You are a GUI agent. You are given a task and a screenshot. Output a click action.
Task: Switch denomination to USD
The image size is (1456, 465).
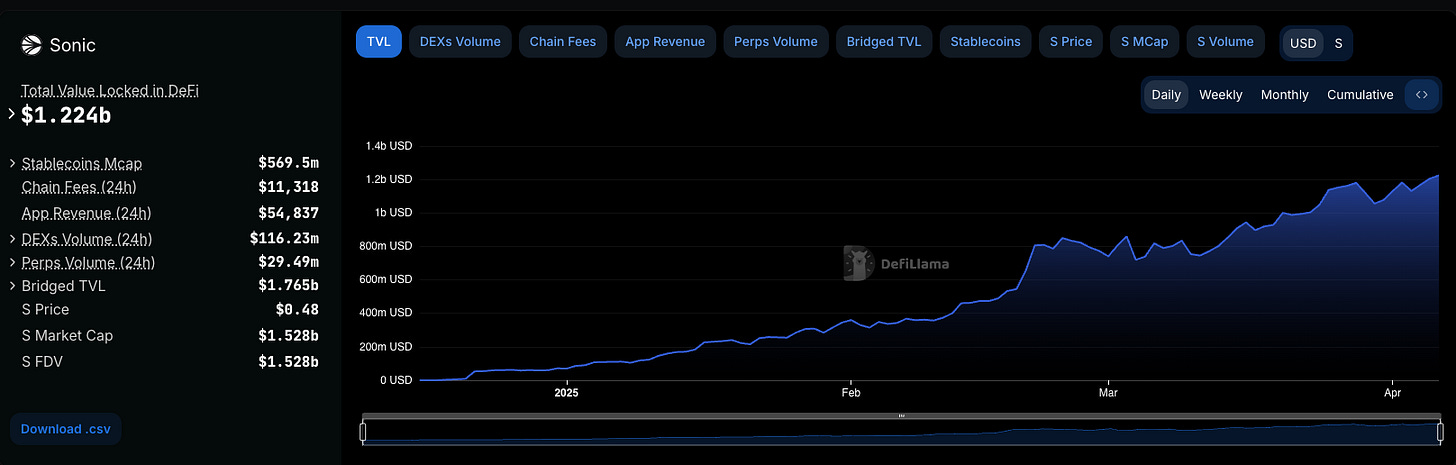pos(1303,43)
